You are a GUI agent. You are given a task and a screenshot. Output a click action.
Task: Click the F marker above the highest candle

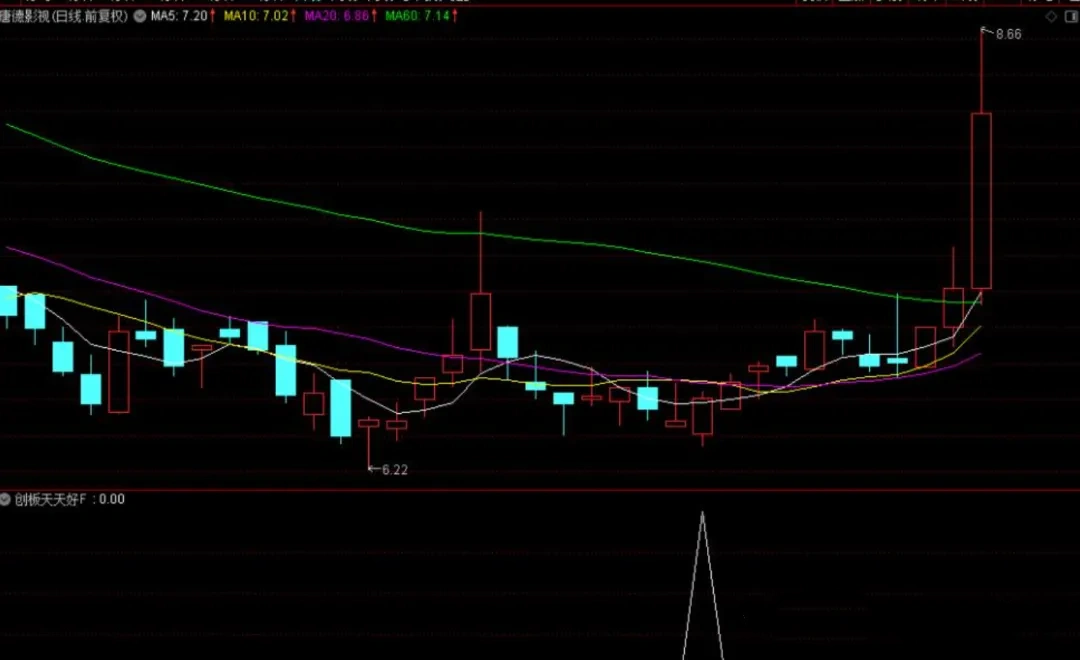(982, 31)
